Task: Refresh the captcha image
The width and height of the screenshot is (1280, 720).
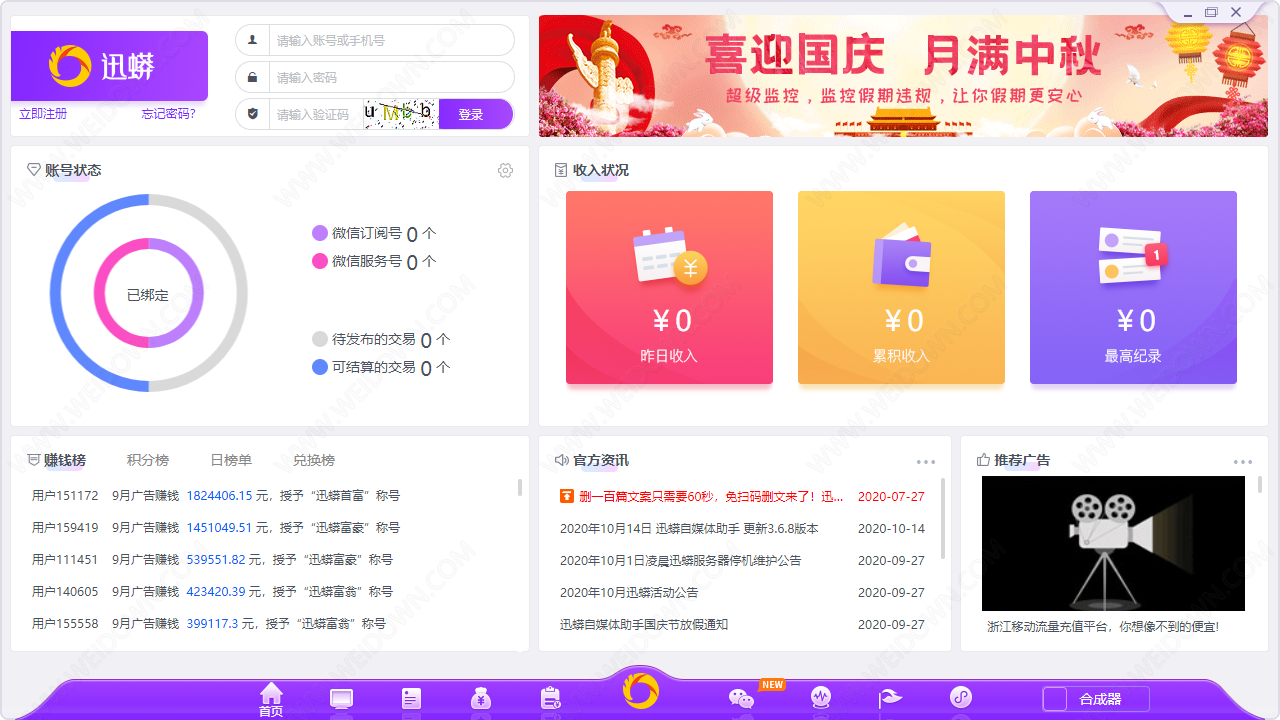Action: (401, 114)
